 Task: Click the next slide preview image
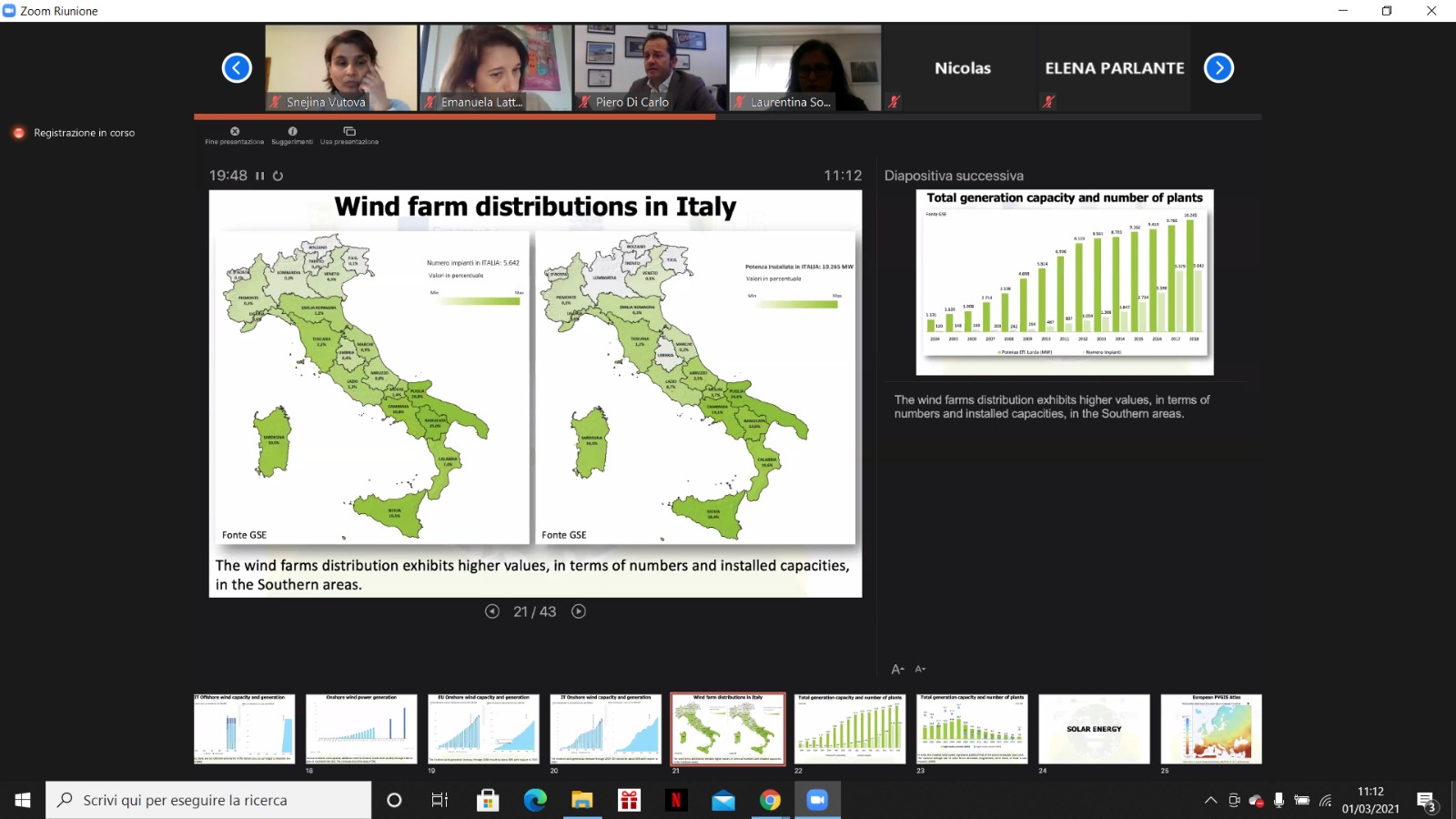(1065, 282)
